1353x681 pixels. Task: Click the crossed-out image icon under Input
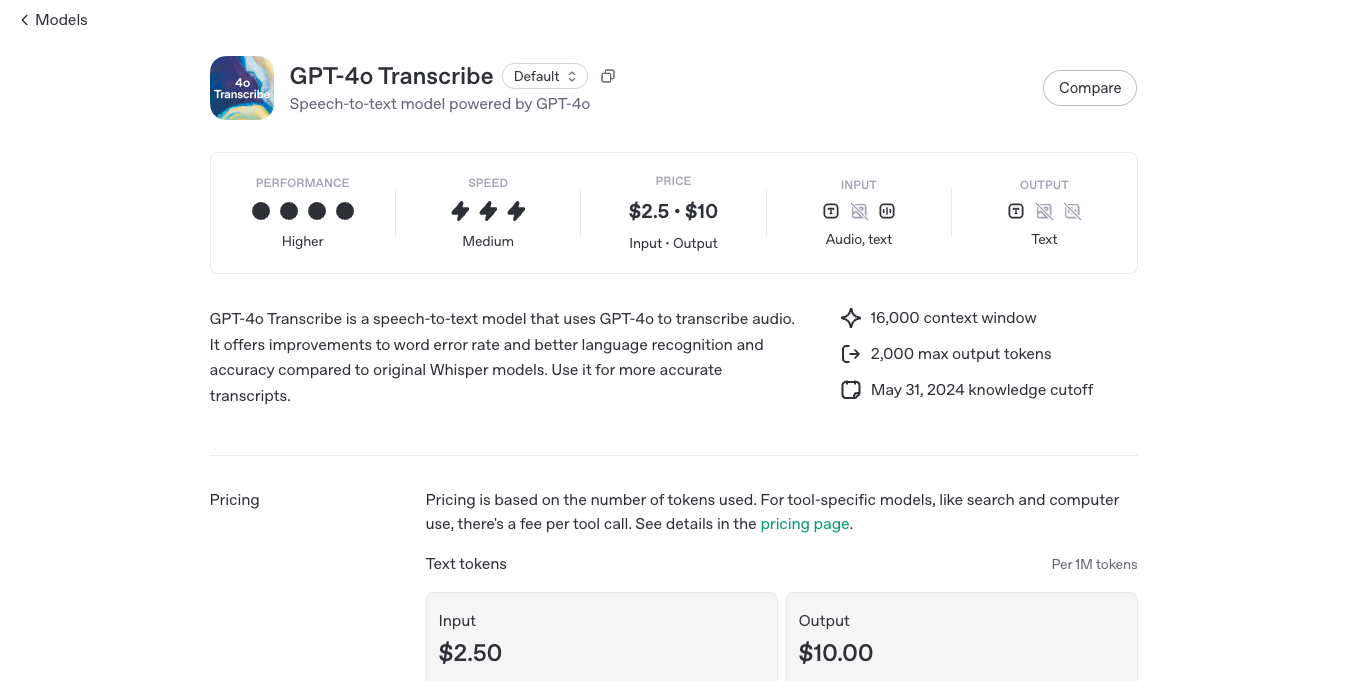coord(859,211)
